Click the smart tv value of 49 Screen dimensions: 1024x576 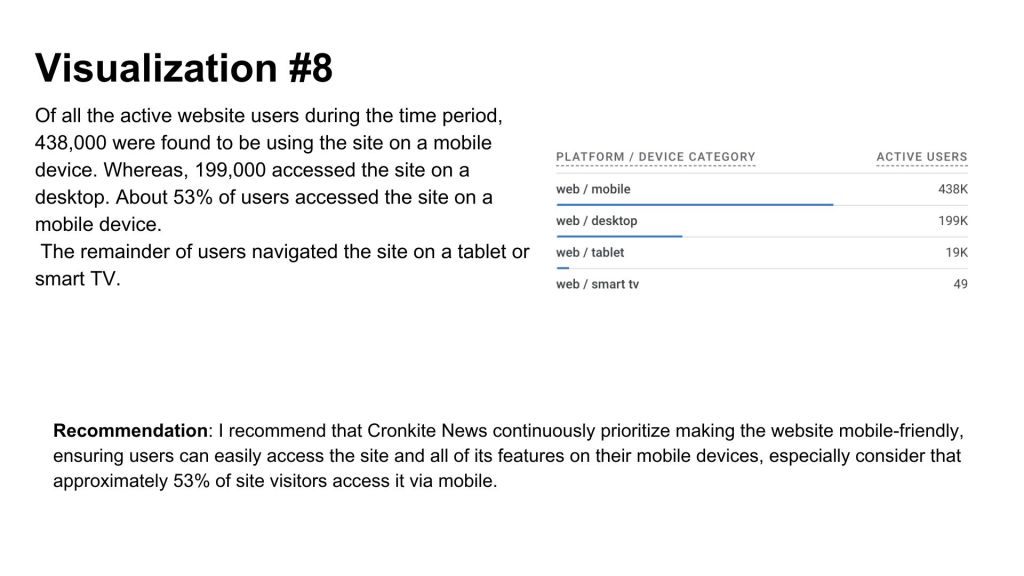pos(960,284)
